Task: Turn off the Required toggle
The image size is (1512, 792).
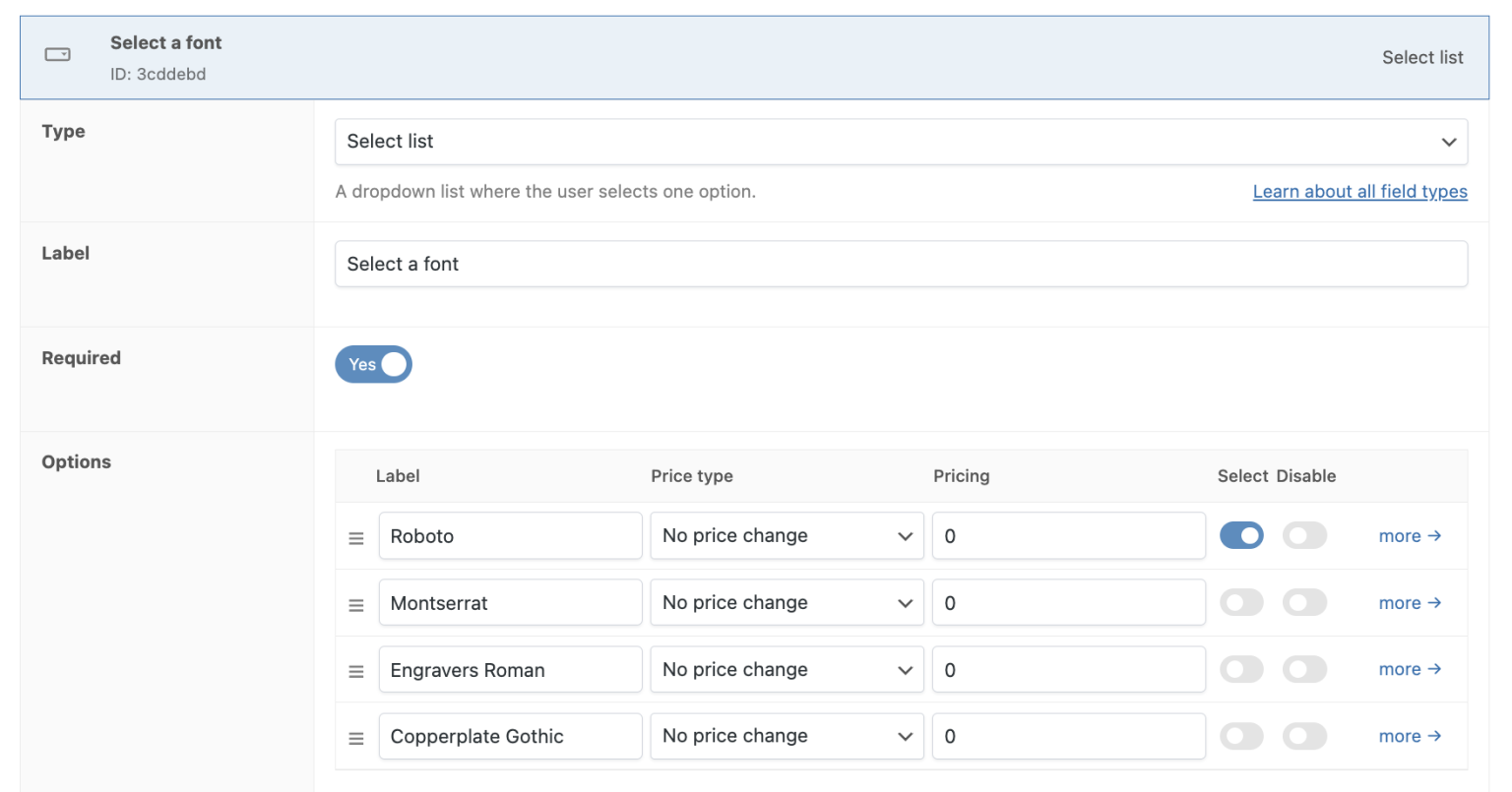Action: 373,365
